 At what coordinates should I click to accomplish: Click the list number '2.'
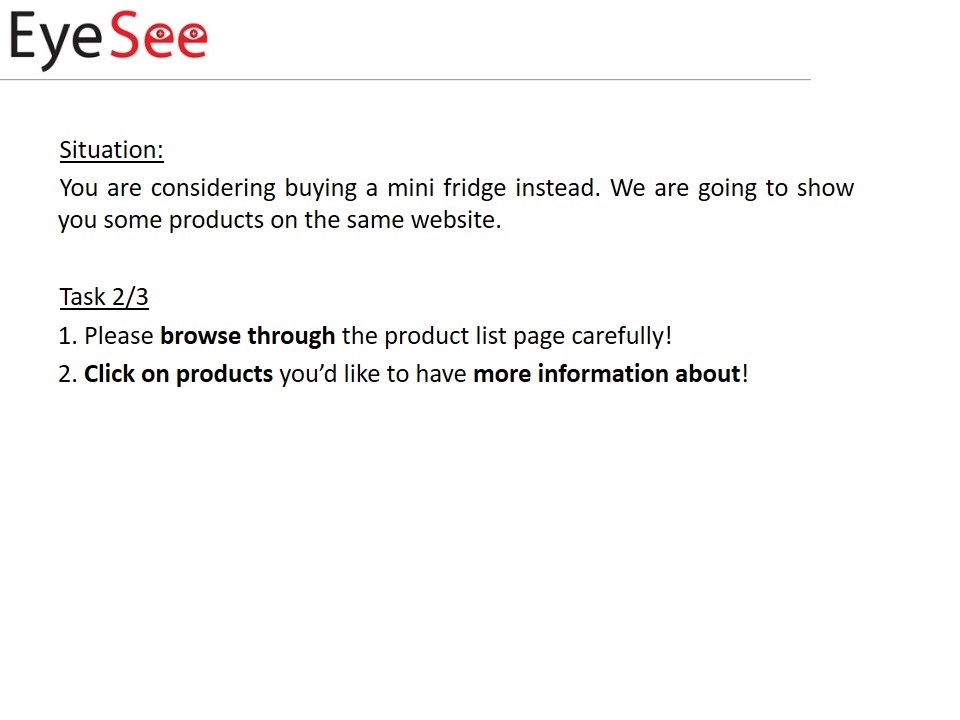click(x=67, y=374)
